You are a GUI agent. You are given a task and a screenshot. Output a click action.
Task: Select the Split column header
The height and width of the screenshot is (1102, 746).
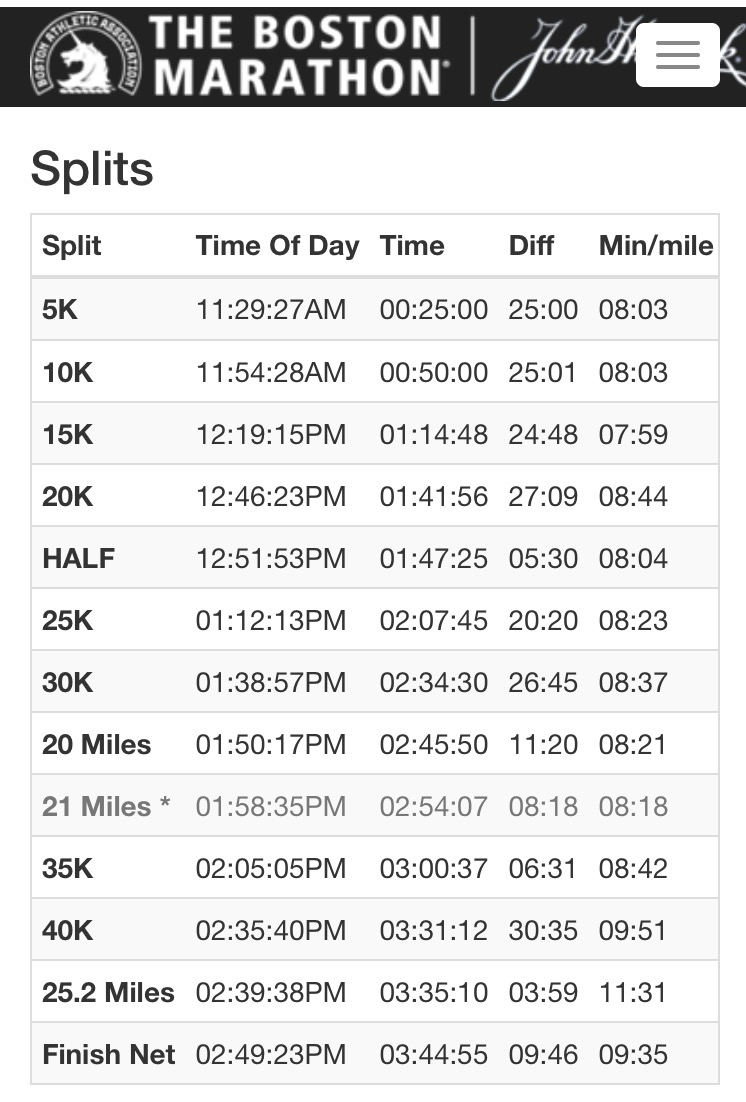(x=72, y=246)
